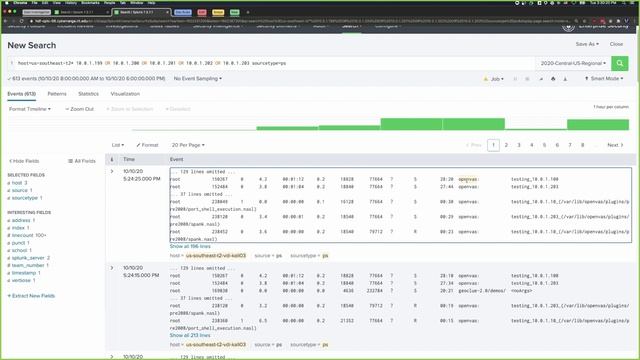The height and width of the screenshot is (360, 640).
Task: Click the timestamp interesting field
Action: pos(24,273)
